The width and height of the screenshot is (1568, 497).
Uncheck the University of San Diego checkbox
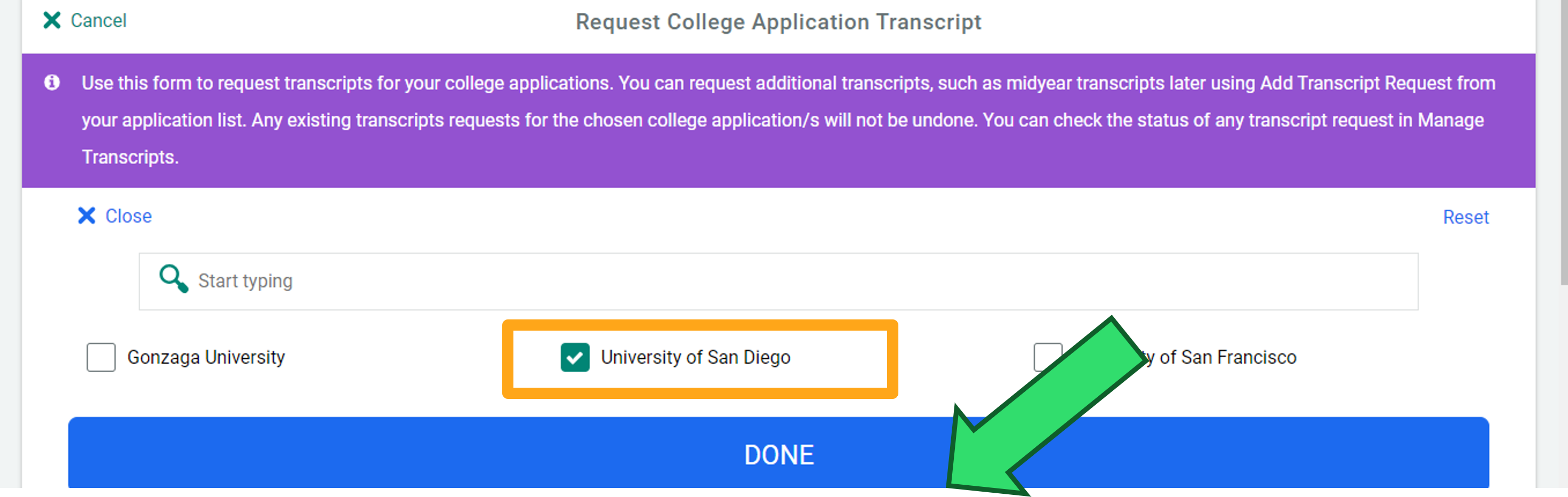point(575,357)
